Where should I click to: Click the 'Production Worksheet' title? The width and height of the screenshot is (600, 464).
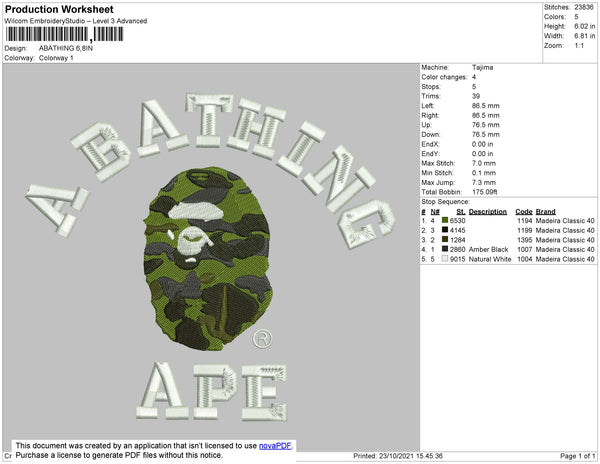coord(59,10)
